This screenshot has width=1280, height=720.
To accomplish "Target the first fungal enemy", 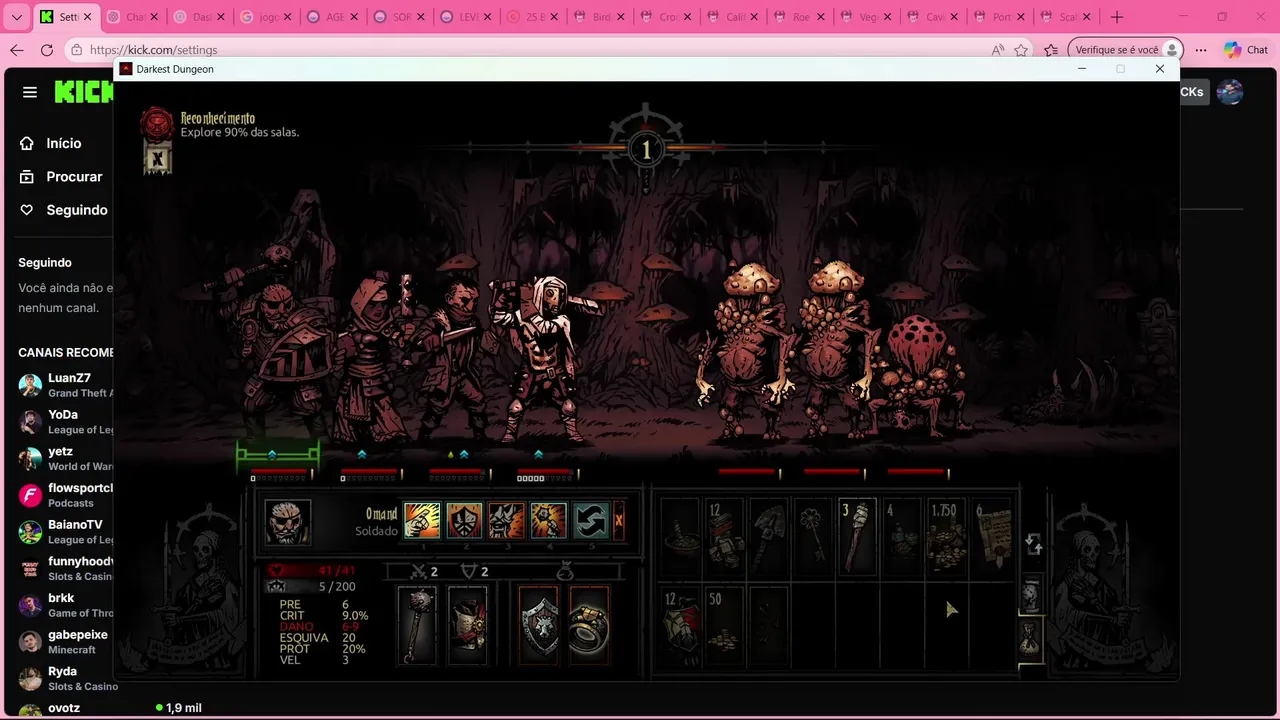I will point(748,350).
